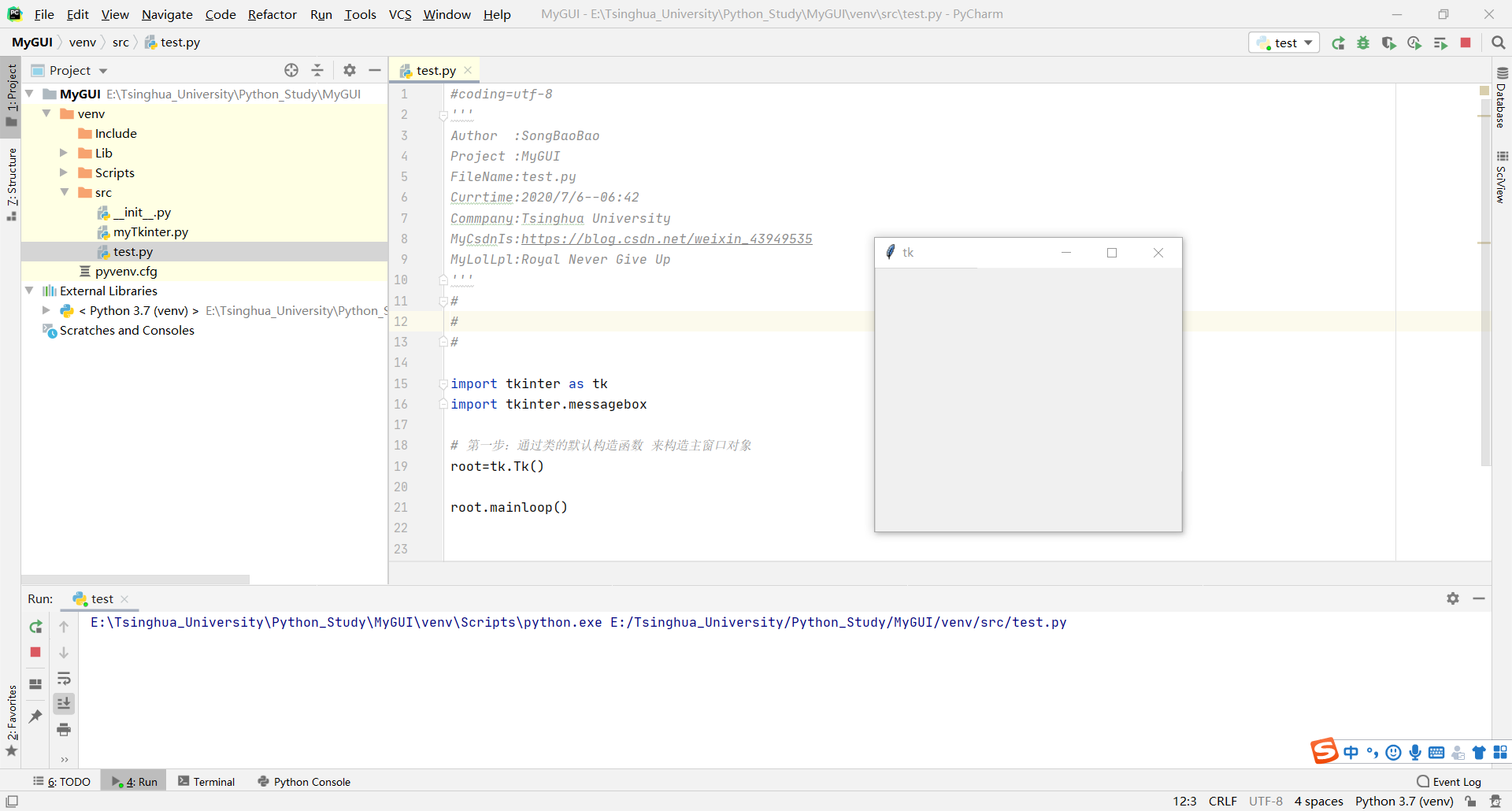Run test with coverage using the shield icon
Screen dimensions: 1512x811
pos(1388,43)
